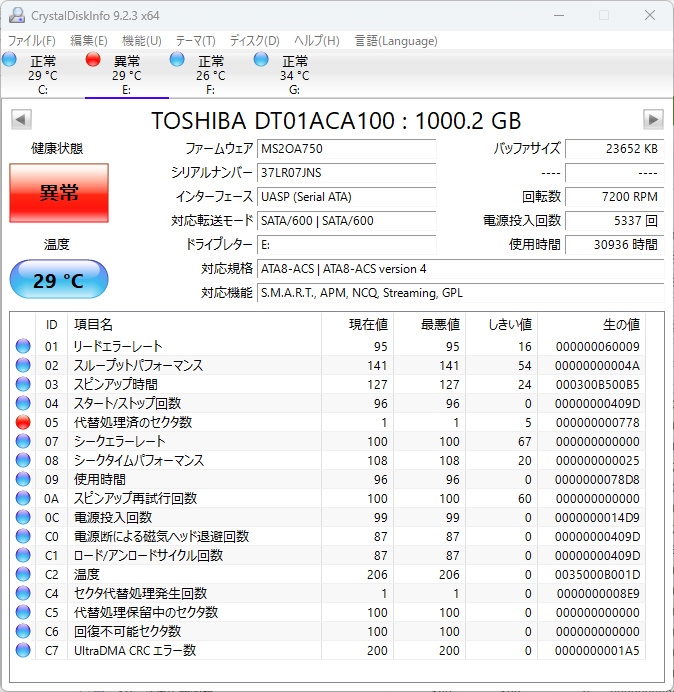The height and width of the screenshot is (692, 674).
Task: Click the power on count value 5337 回
Action: [614, 220]
